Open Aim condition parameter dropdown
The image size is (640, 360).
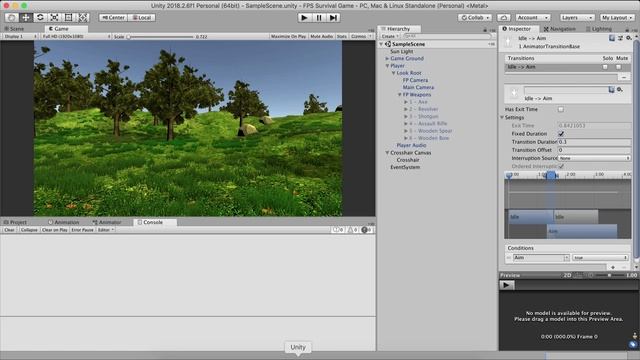(541, 258)
